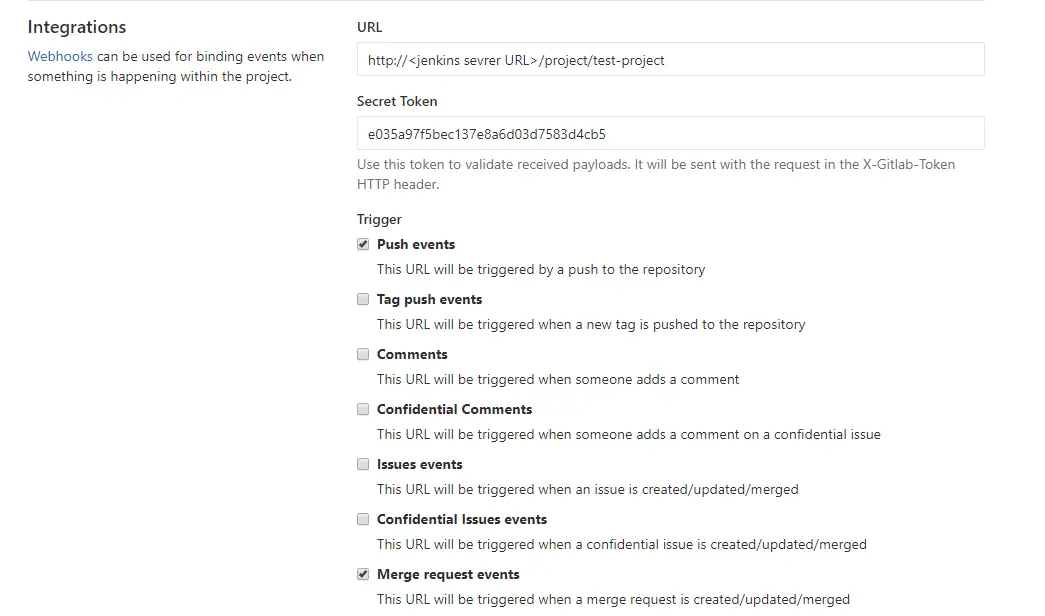The height and width of the screenshot is (616, 1045).
Task: Click the Merge request events label
Action: pyautogui.click(x=447, y=574)
